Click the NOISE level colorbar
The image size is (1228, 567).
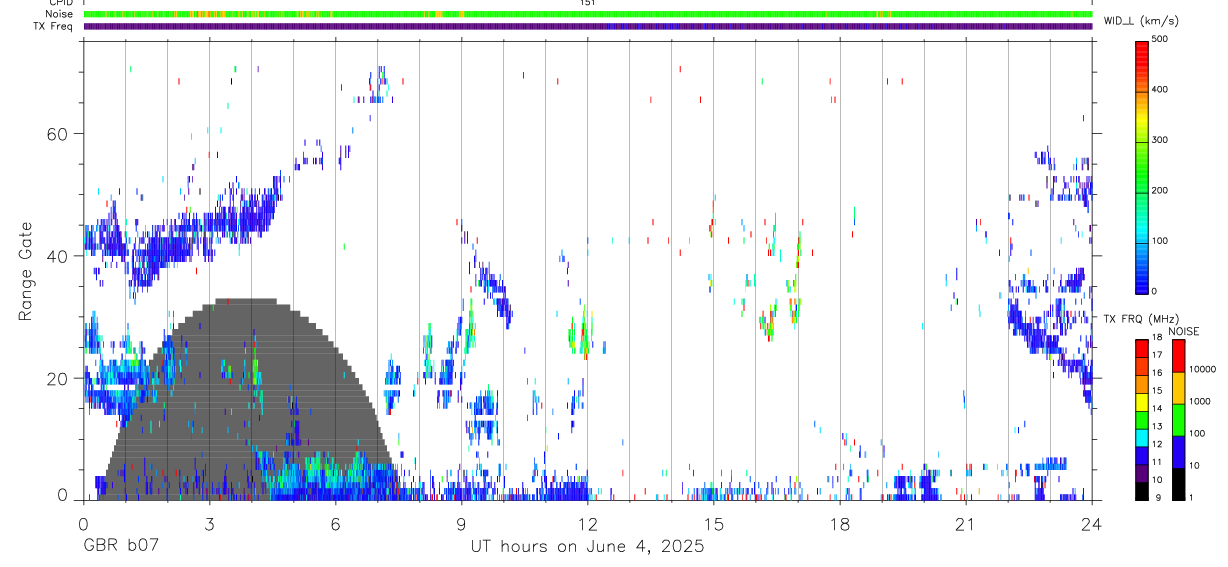(1178, 419)
